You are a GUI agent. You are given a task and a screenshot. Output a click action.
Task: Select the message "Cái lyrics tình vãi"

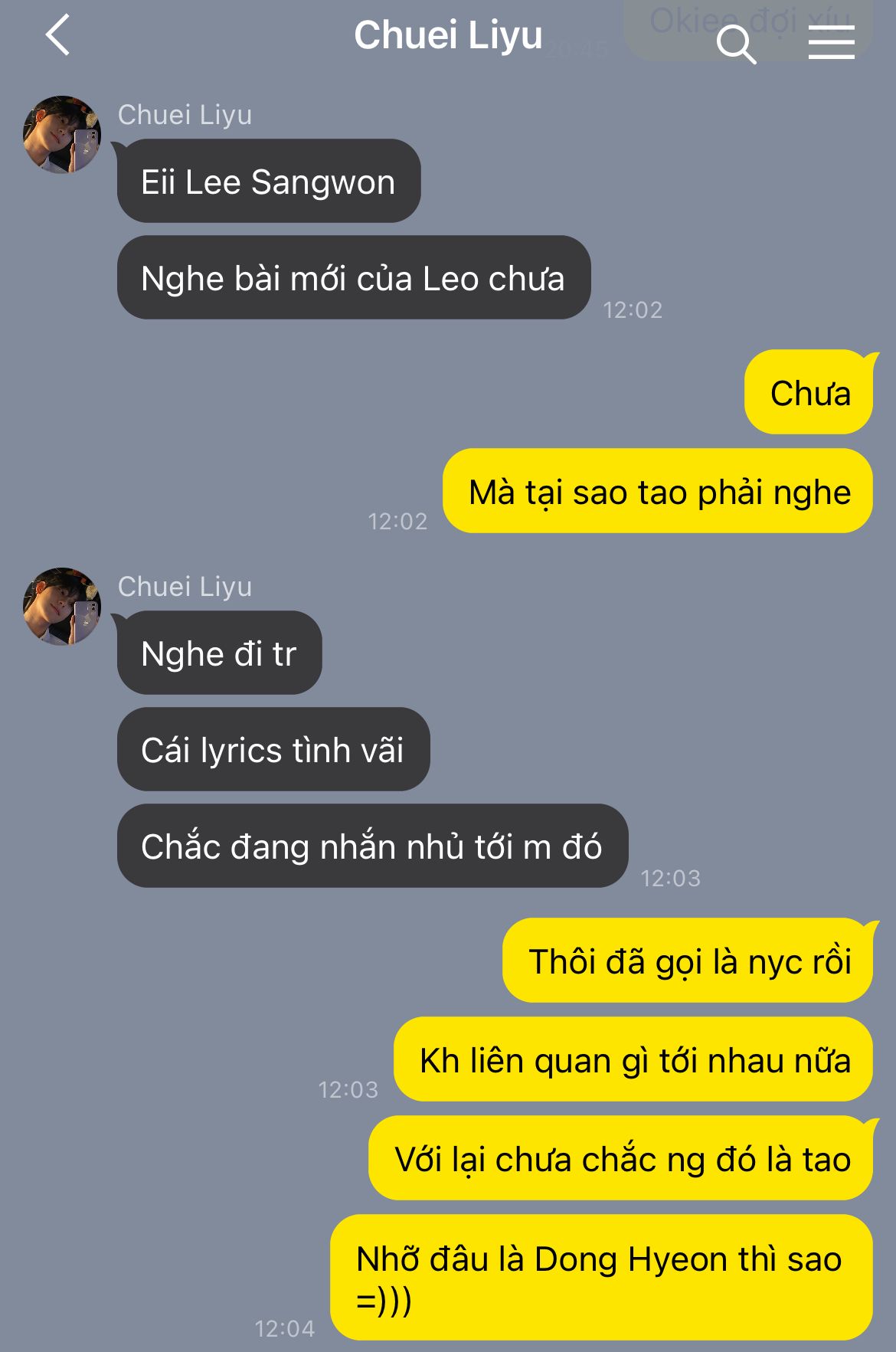point(273,750)
